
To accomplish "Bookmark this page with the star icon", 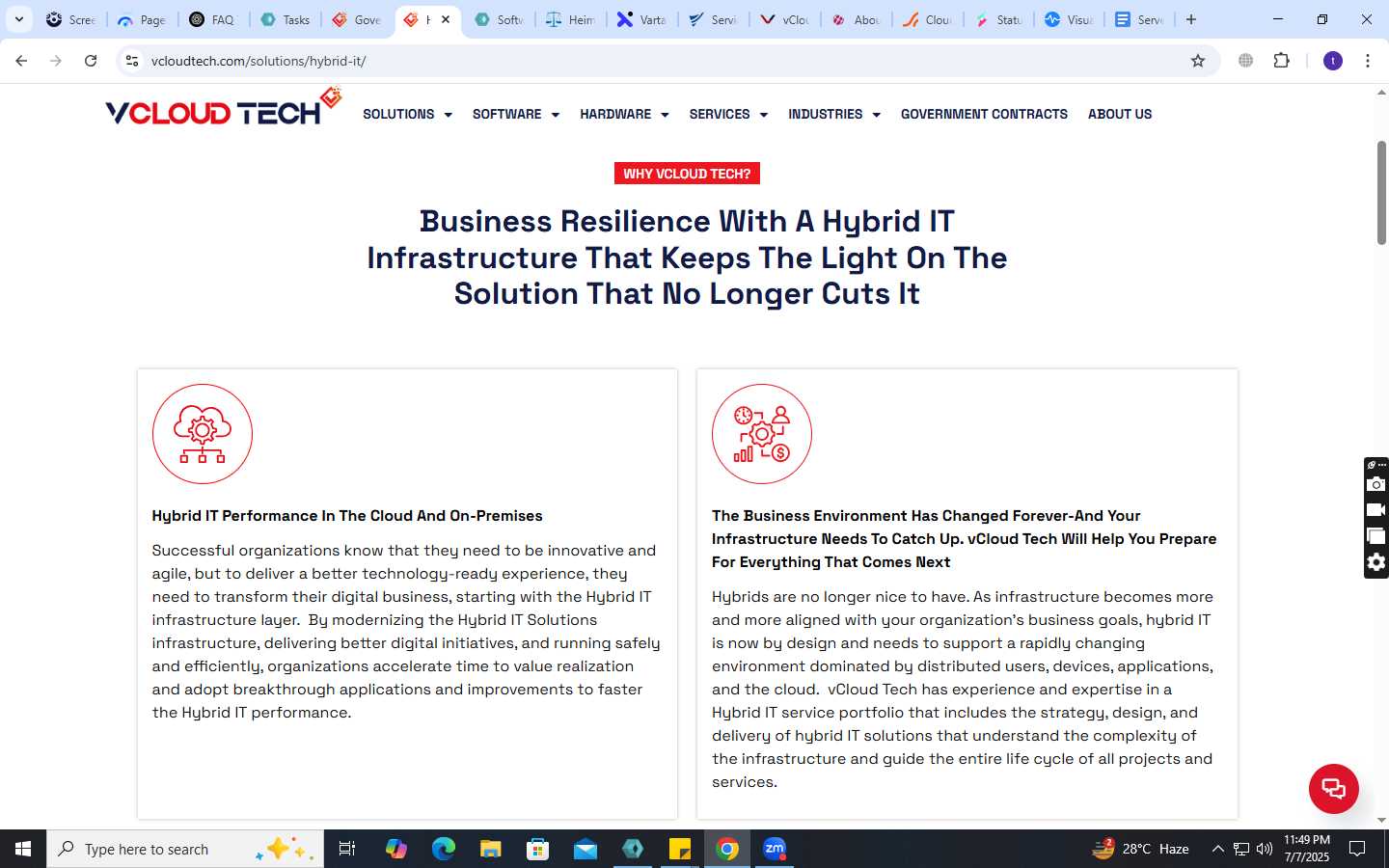I will click(1198, 61).
